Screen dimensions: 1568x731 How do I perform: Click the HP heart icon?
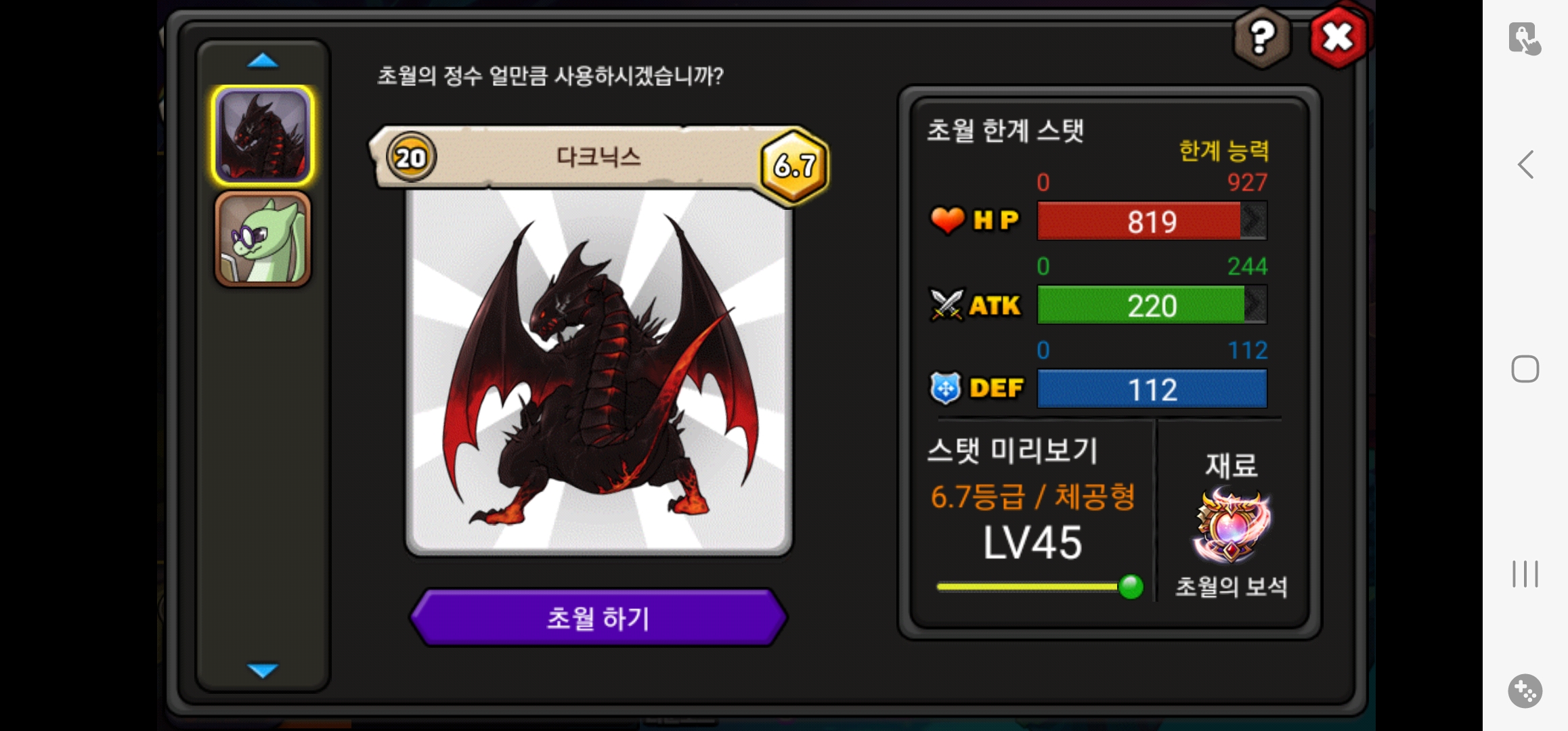point(946,220)
